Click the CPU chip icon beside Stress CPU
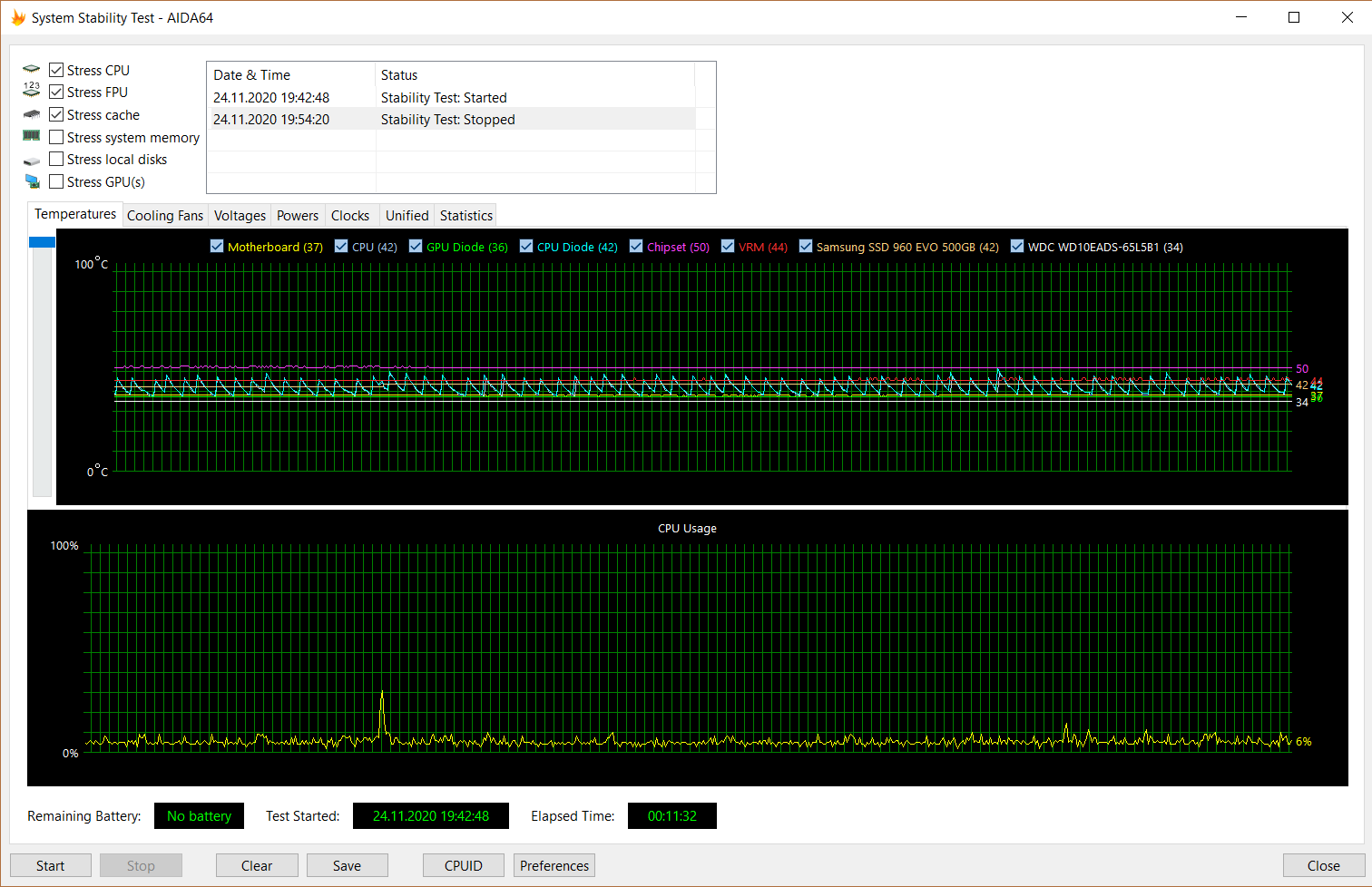1372x887 pixels. coord(32,69)
